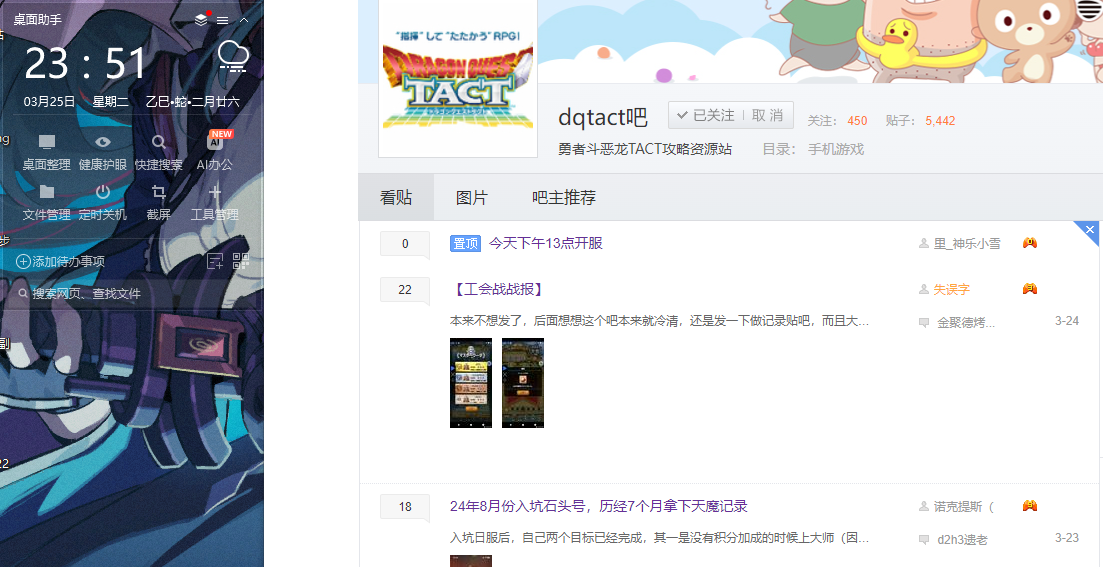
Task: Collapse the desktop assistant panel with the chevron
Action: 244,20
